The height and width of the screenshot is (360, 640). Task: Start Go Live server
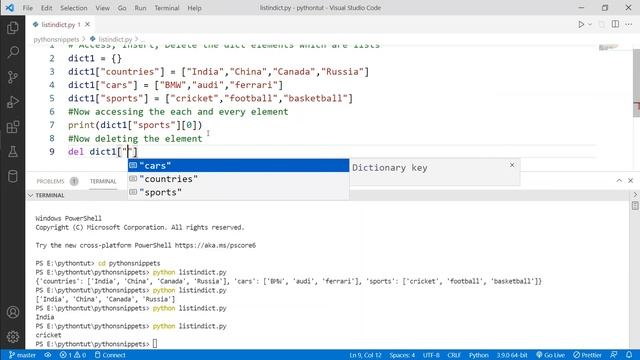pyautogui.click(x=550, y=355)
